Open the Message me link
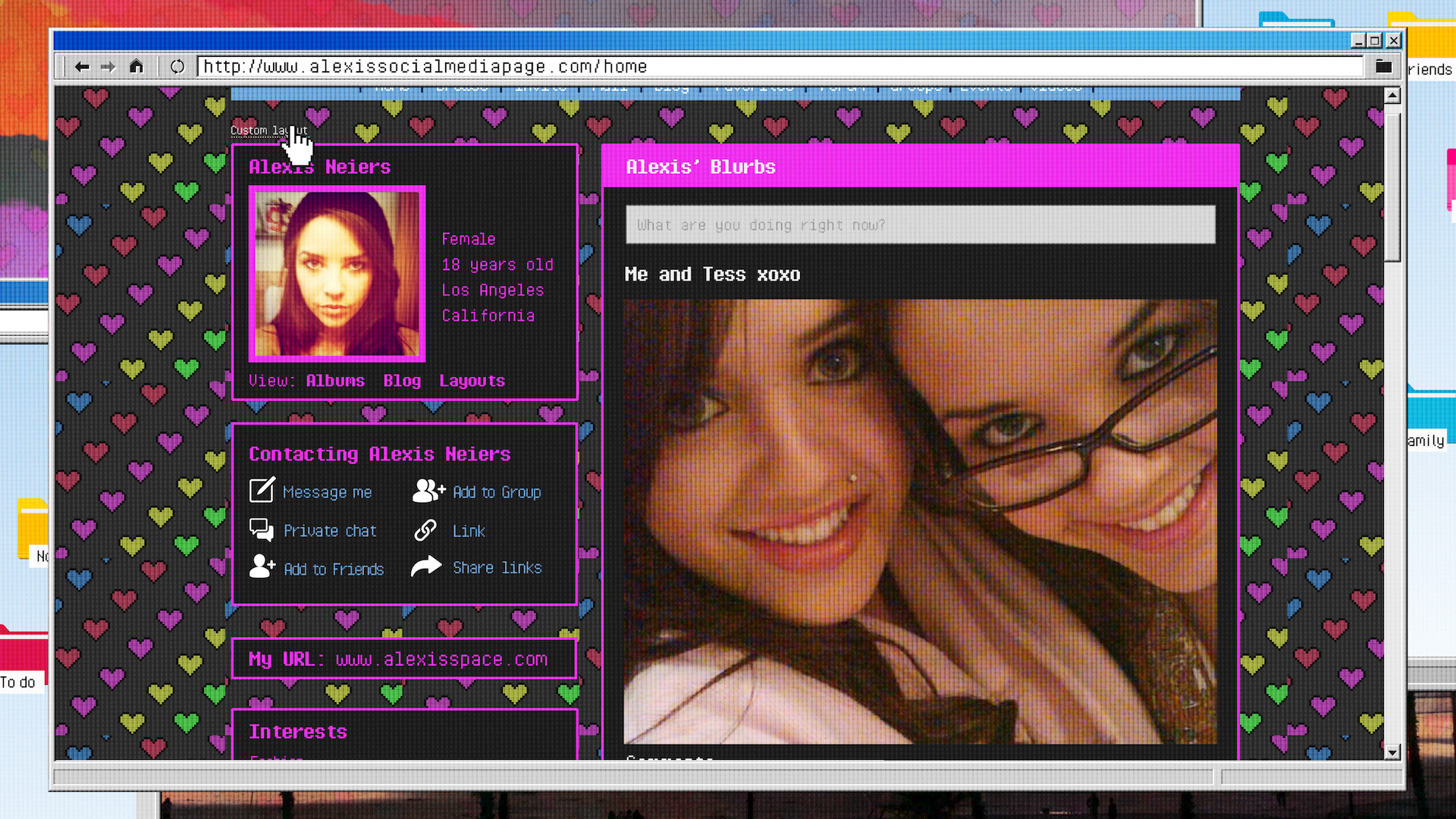1456x819 pixels. (327, 492)
